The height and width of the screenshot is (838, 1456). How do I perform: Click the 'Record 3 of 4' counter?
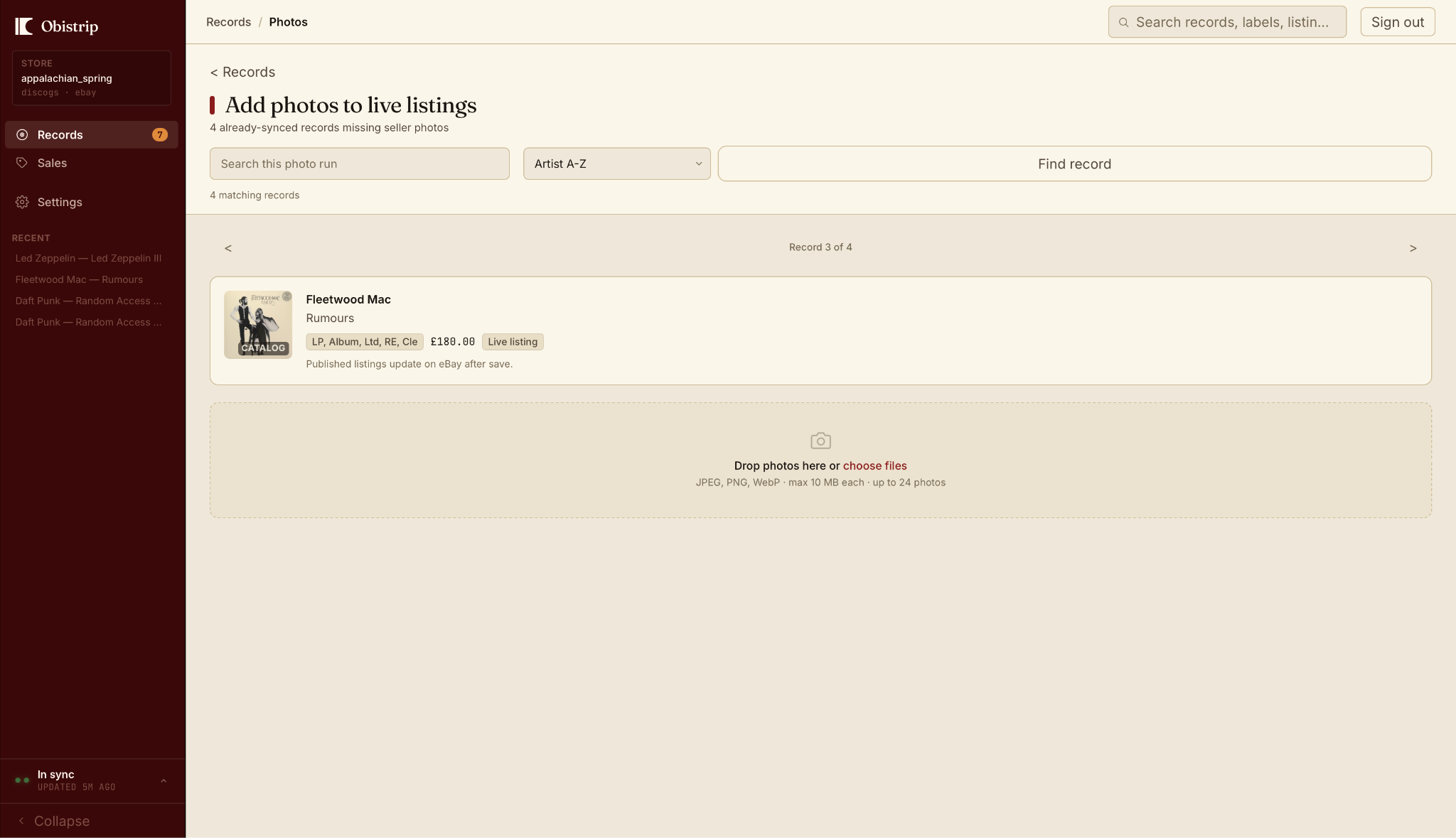[x=820, y=247]
